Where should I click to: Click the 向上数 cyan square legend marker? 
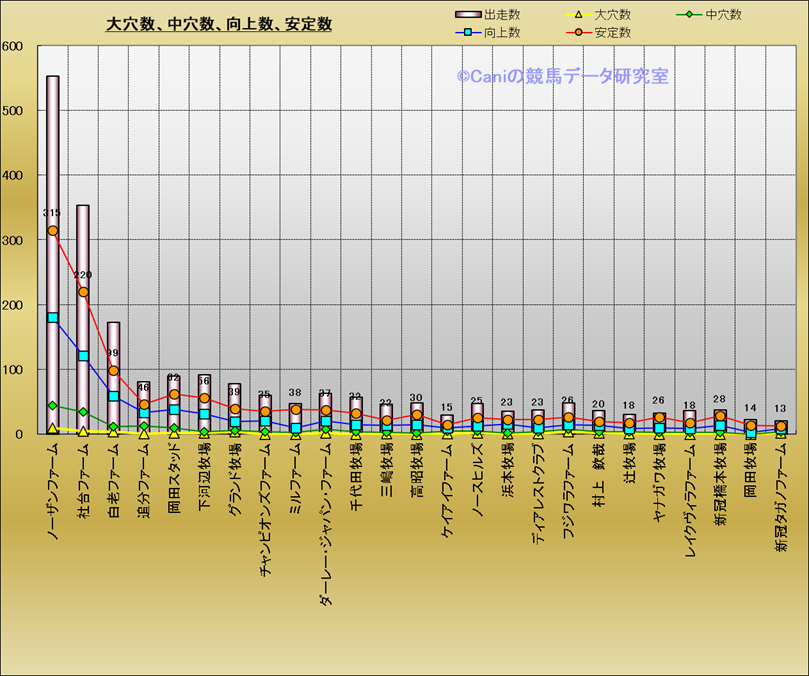(467, 33)
